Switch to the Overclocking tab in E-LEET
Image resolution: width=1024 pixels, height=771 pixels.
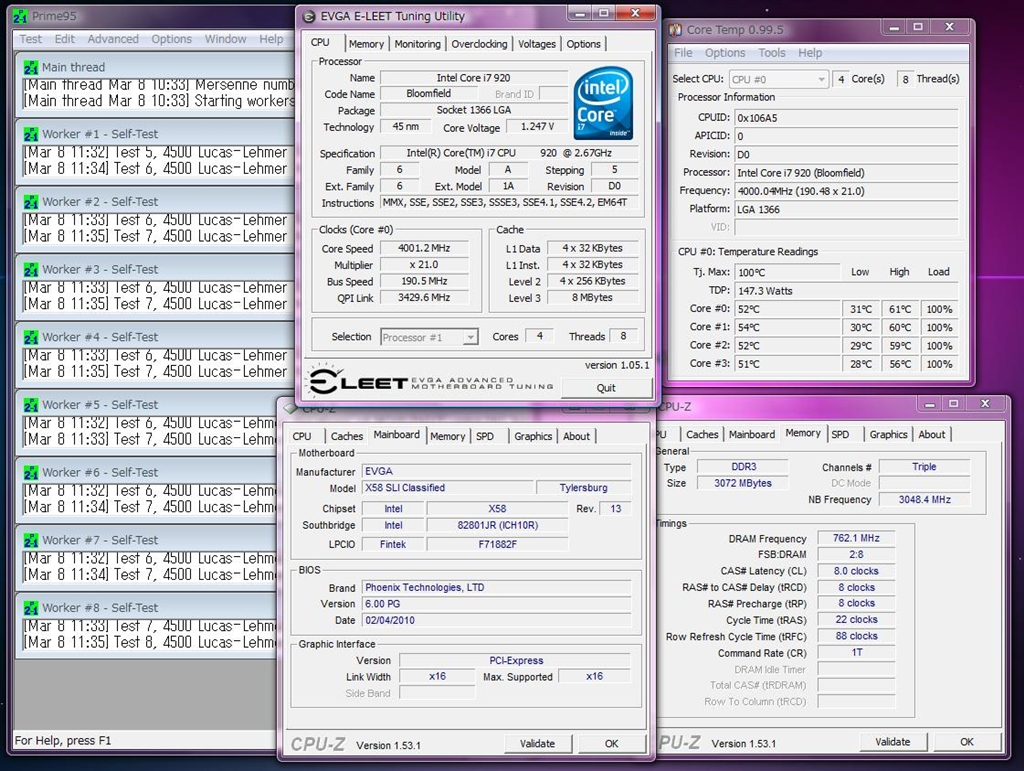(479, 44)
